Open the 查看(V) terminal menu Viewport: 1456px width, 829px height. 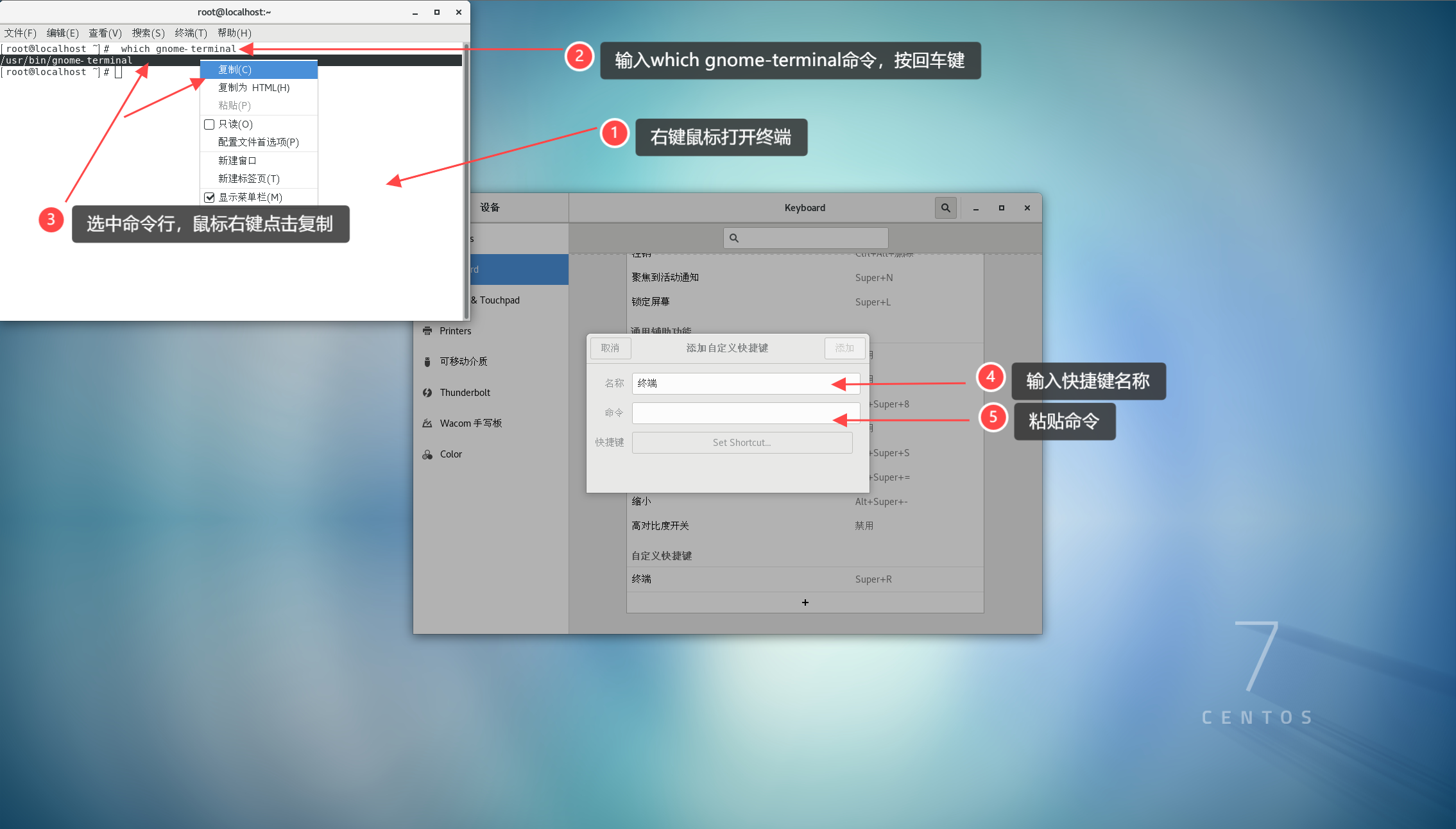click(105, 33)
